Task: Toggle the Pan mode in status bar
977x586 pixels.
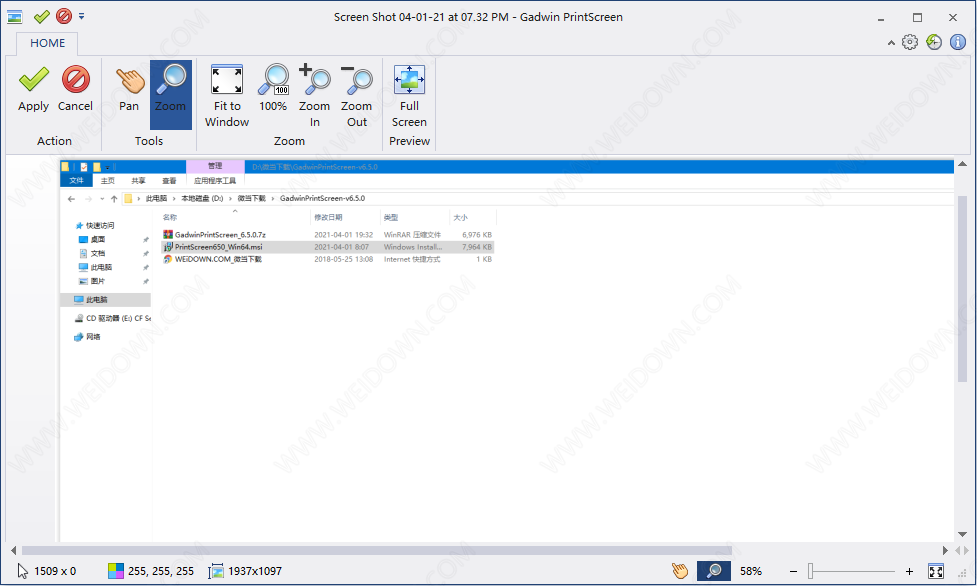Action: click(x=680, y=571)
